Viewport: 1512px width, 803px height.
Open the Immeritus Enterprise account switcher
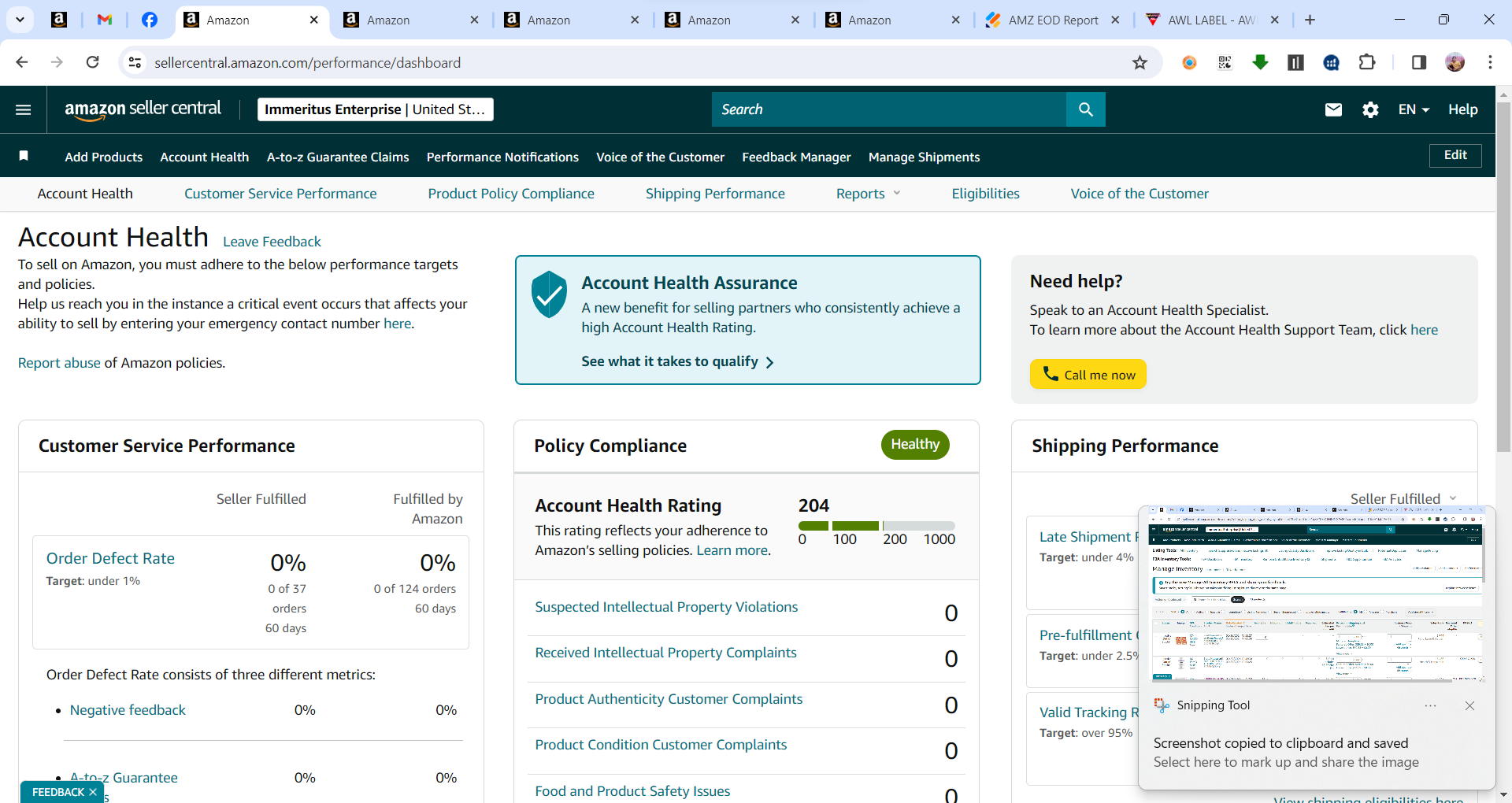(375, 109)
